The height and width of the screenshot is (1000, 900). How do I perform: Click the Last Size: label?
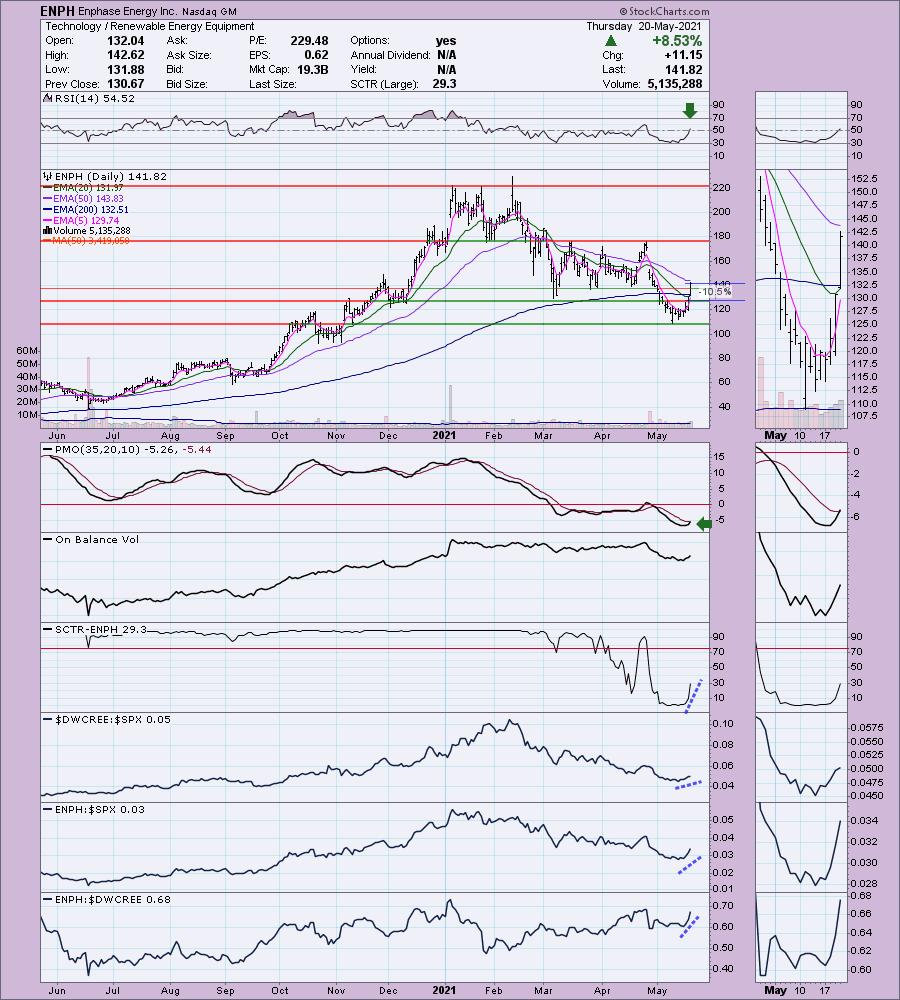pyautogui.click(x=272, y=84)
